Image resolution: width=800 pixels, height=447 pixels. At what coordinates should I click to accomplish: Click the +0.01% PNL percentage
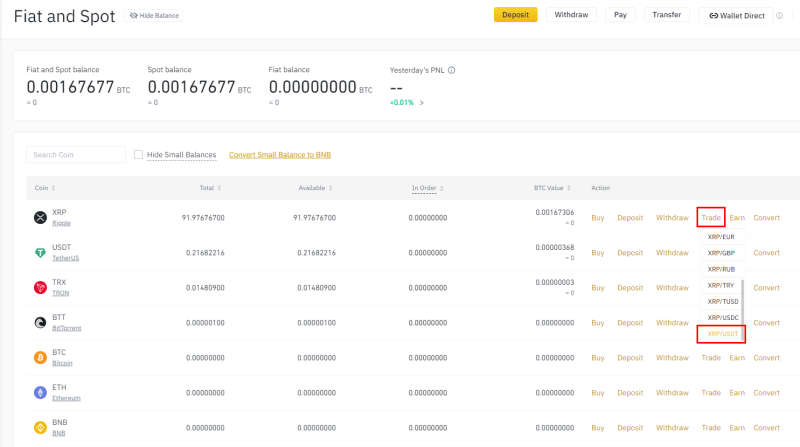(402, 103)
